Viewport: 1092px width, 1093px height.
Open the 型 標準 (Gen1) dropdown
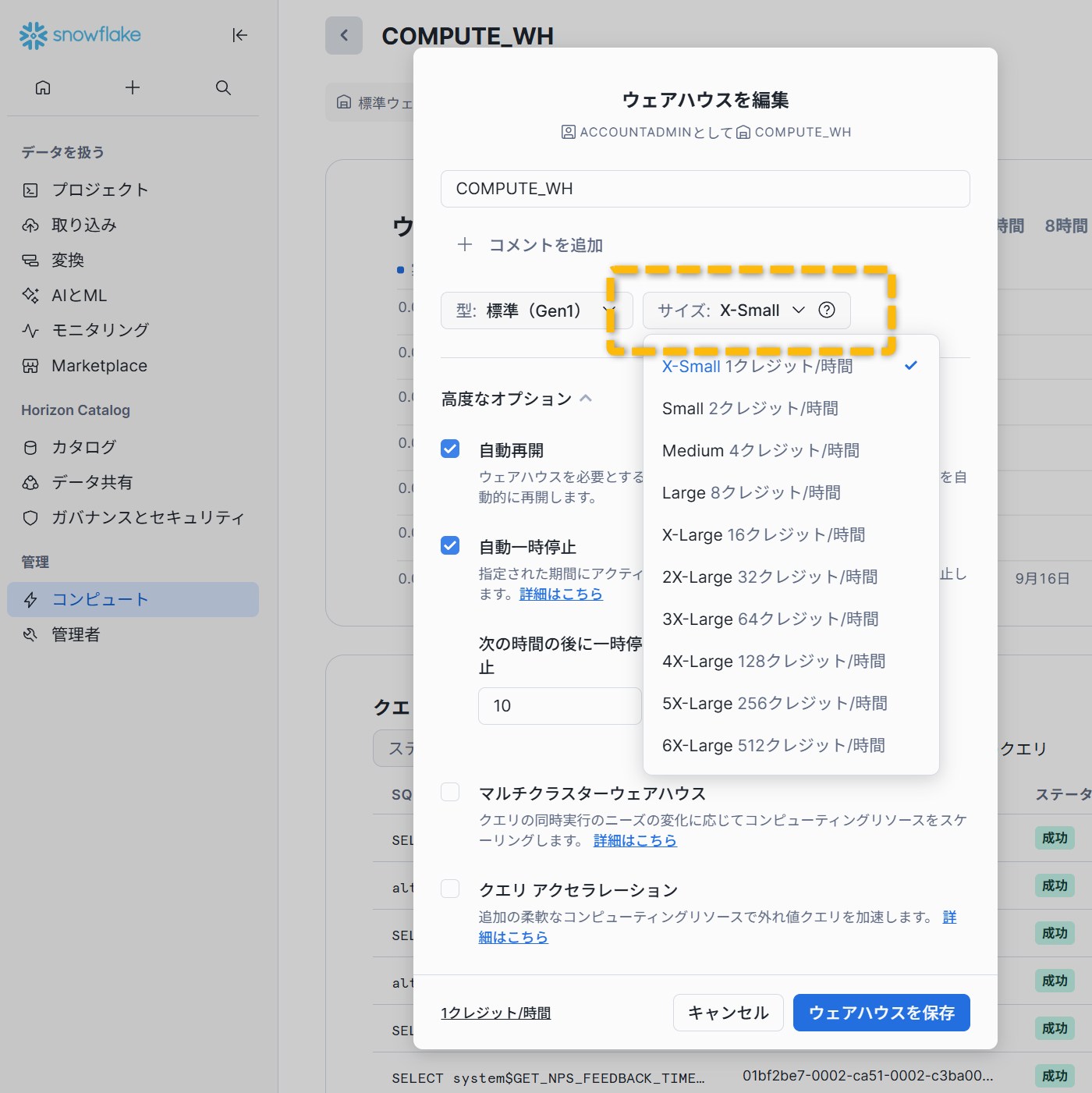pos(535,311)
